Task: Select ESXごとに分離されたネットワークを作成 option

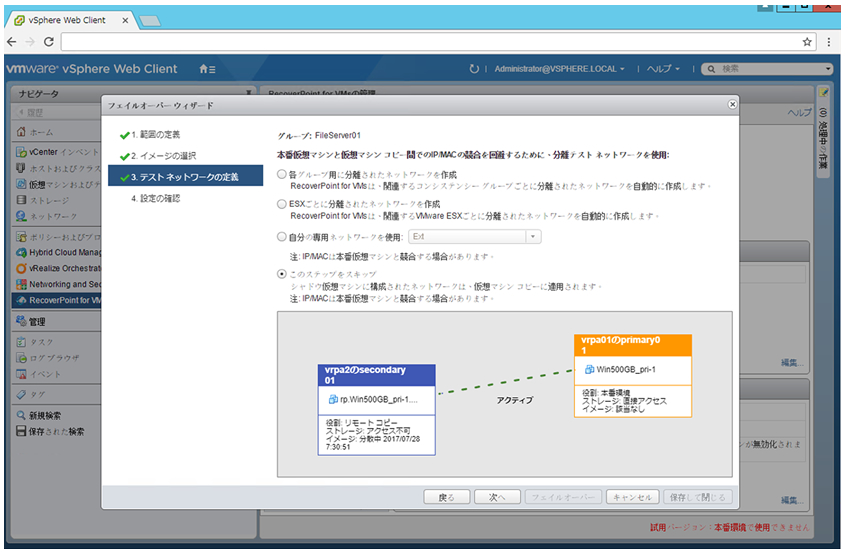Action: click(282, 204)
